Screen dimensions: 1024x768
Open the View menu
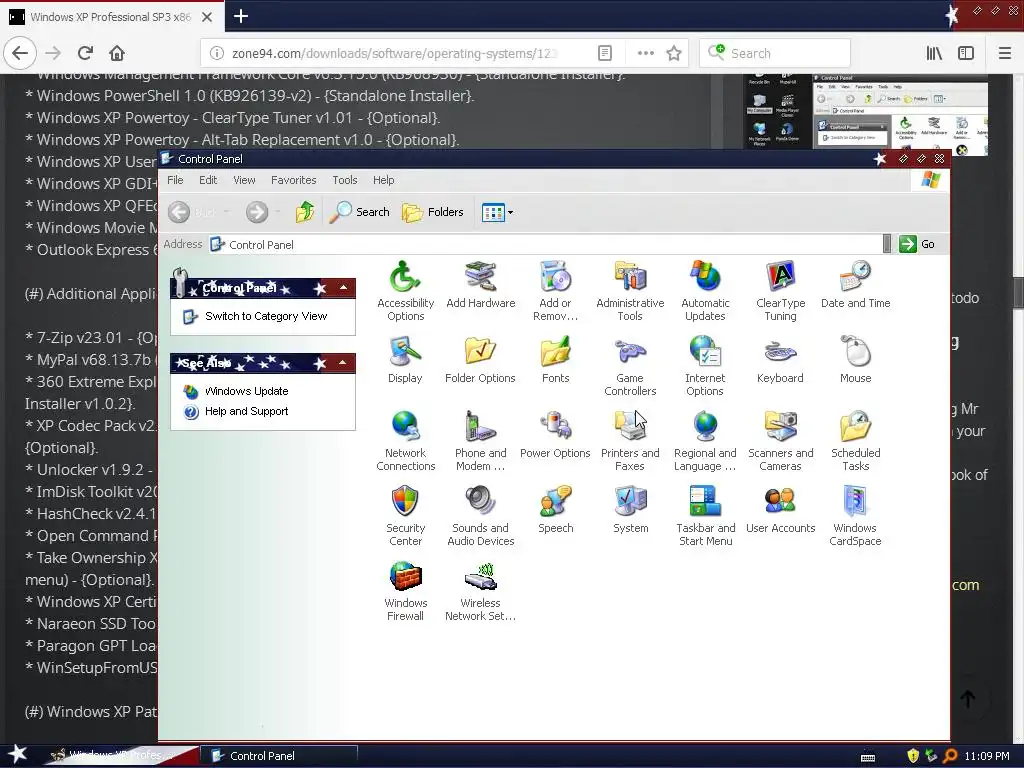tap(244, 180)
